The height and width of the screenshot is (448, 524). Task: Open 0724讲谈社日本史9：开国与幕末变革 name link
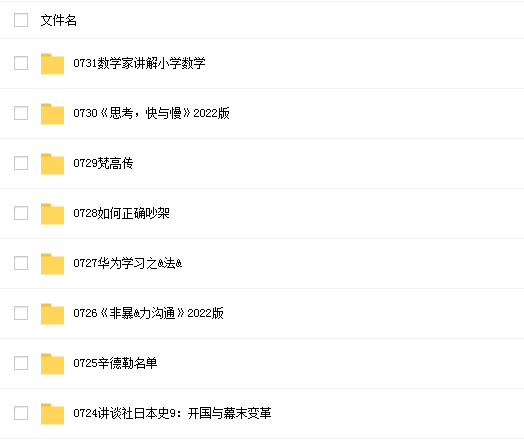[x=172, y=413]
